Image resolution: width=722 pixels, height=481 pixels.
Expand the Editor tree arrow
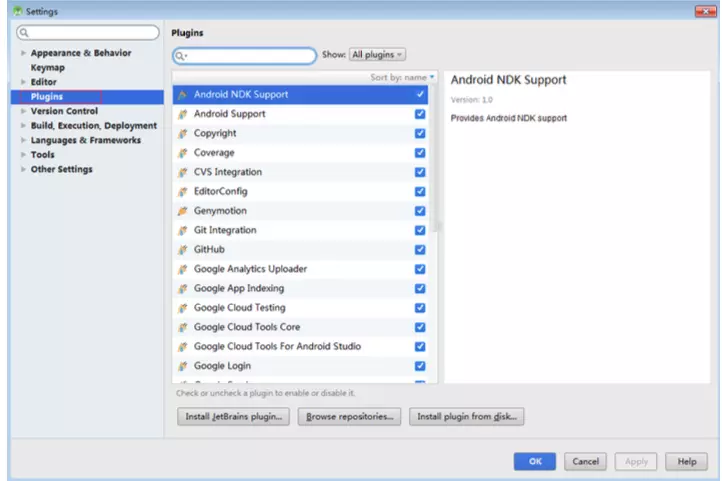click(23, 82)
